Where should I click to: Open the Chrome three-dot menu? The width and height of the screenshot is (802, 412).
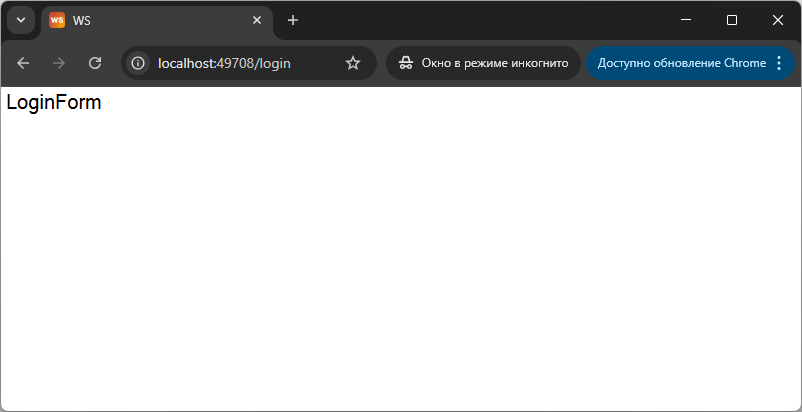coord(779,63)
